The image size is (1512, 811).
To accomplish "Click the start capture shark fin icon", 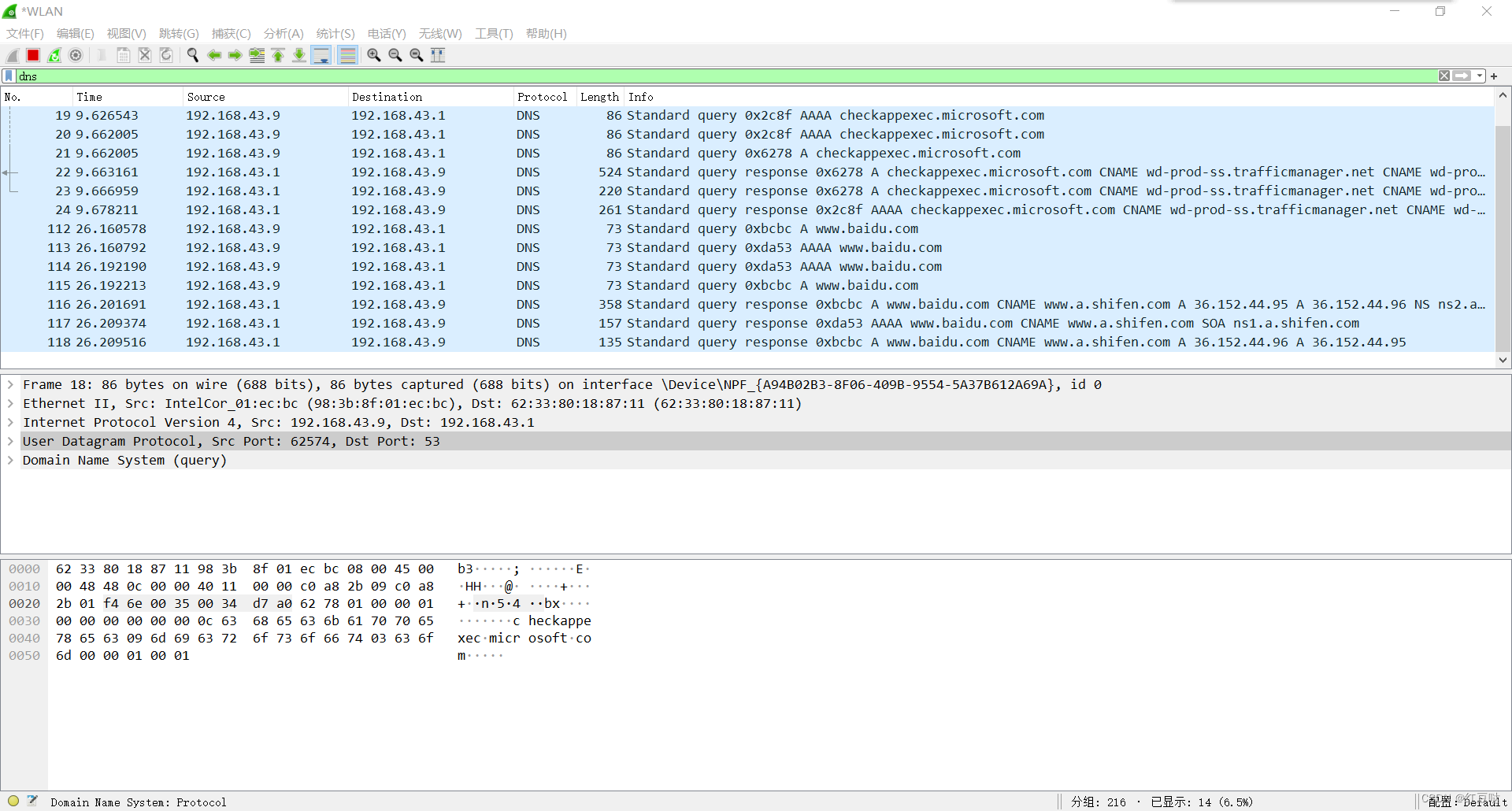I will pos(13,55).
